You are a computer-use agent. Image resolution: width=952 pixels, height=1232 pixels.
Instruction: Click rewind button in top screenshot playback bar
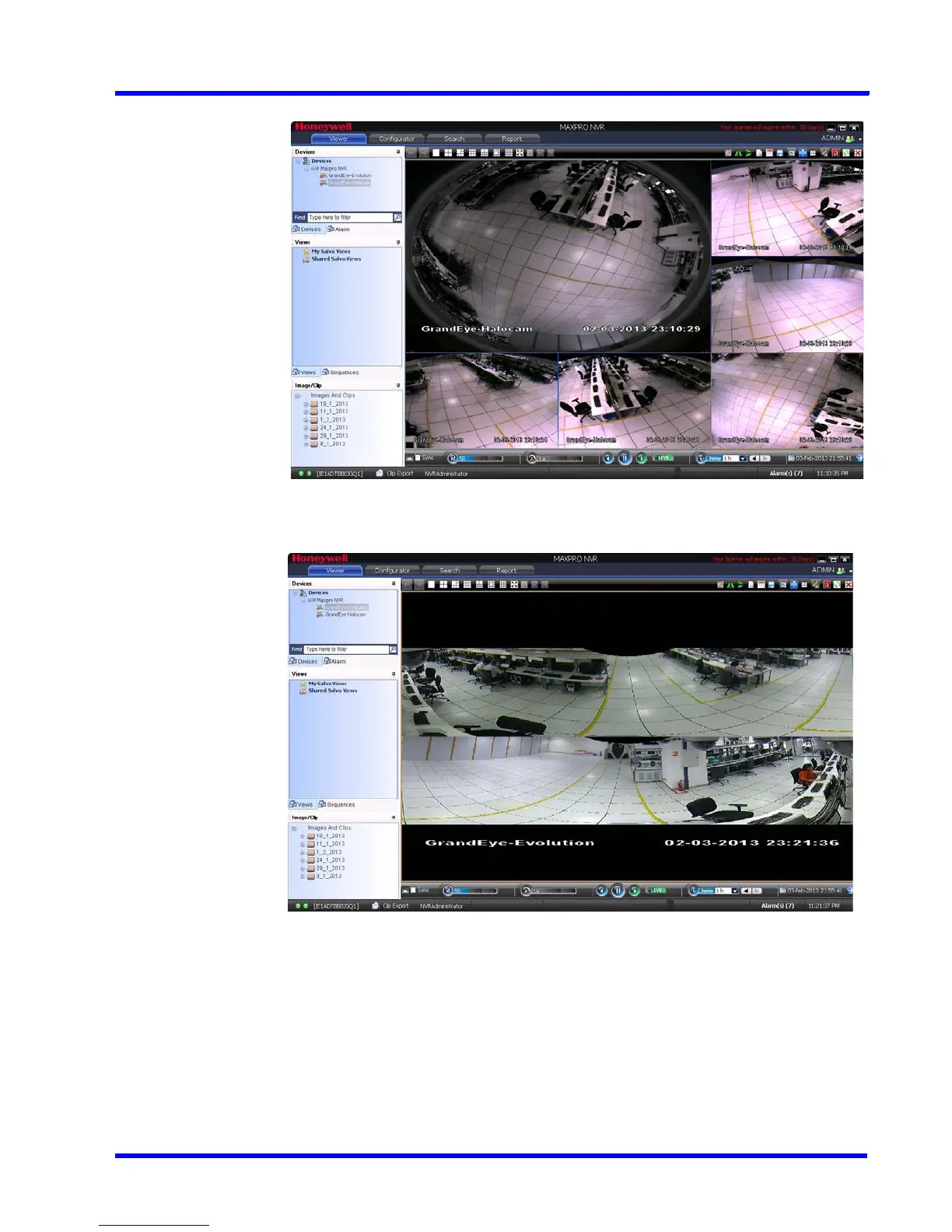point(608,458)
